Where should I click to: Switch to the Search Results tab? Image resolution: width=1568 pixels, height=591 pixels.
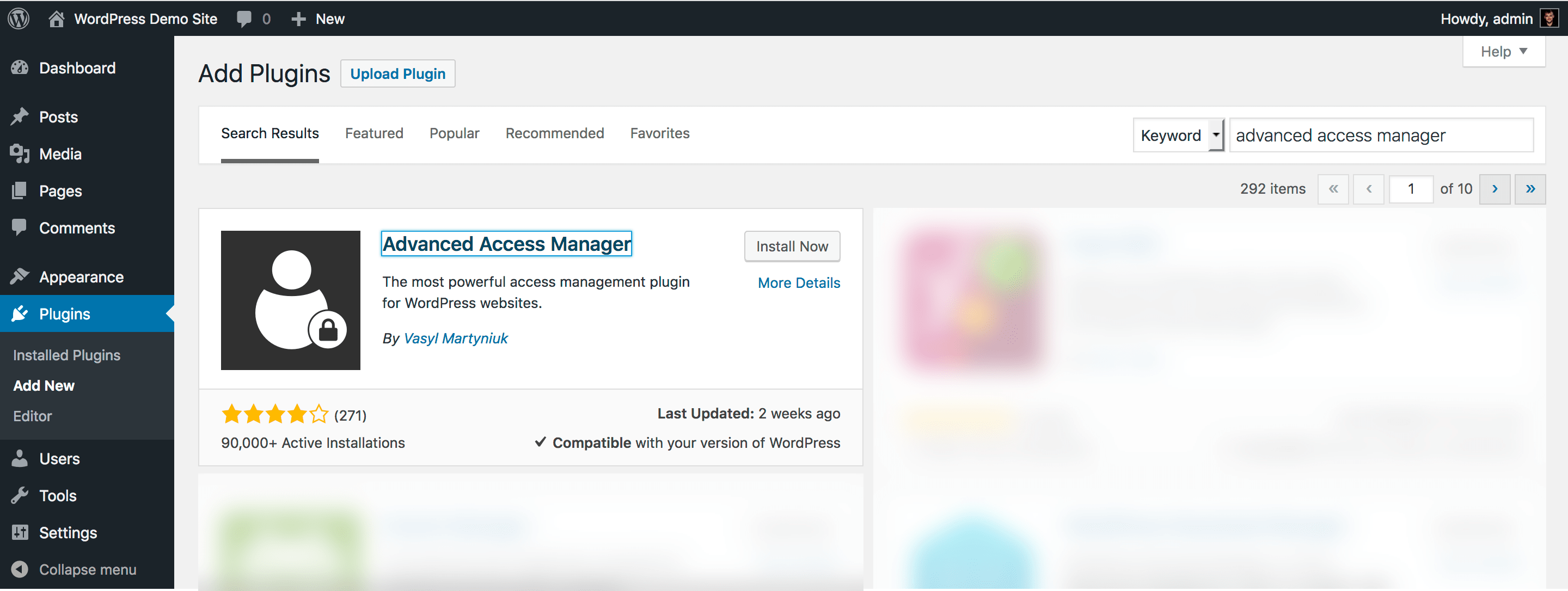[269, 133]
